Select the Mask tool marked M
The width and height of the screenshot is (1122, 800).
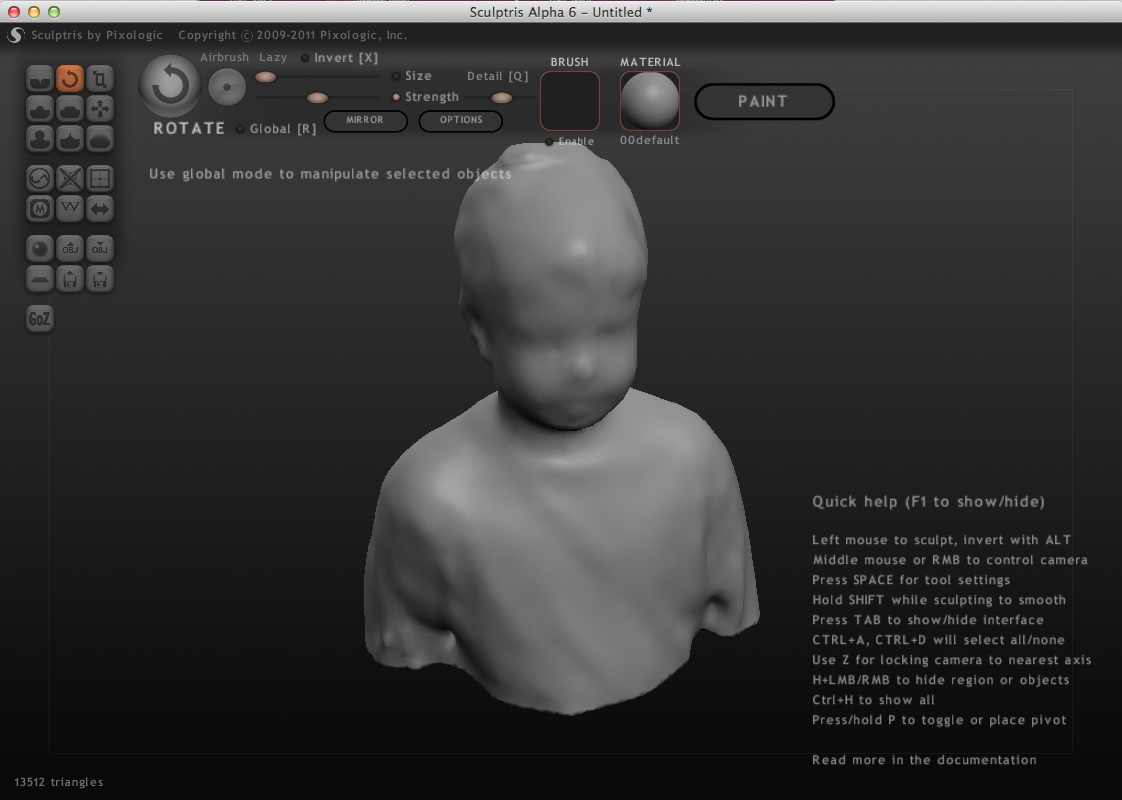(x=40, y=209)
